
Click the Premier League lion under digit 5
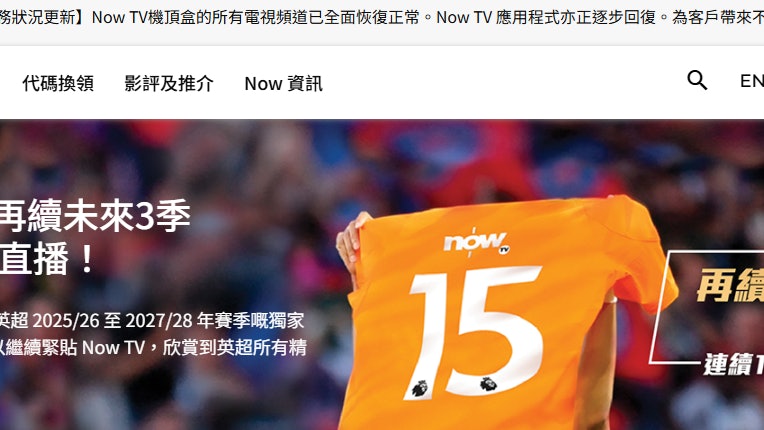click(x=488, y=384)
